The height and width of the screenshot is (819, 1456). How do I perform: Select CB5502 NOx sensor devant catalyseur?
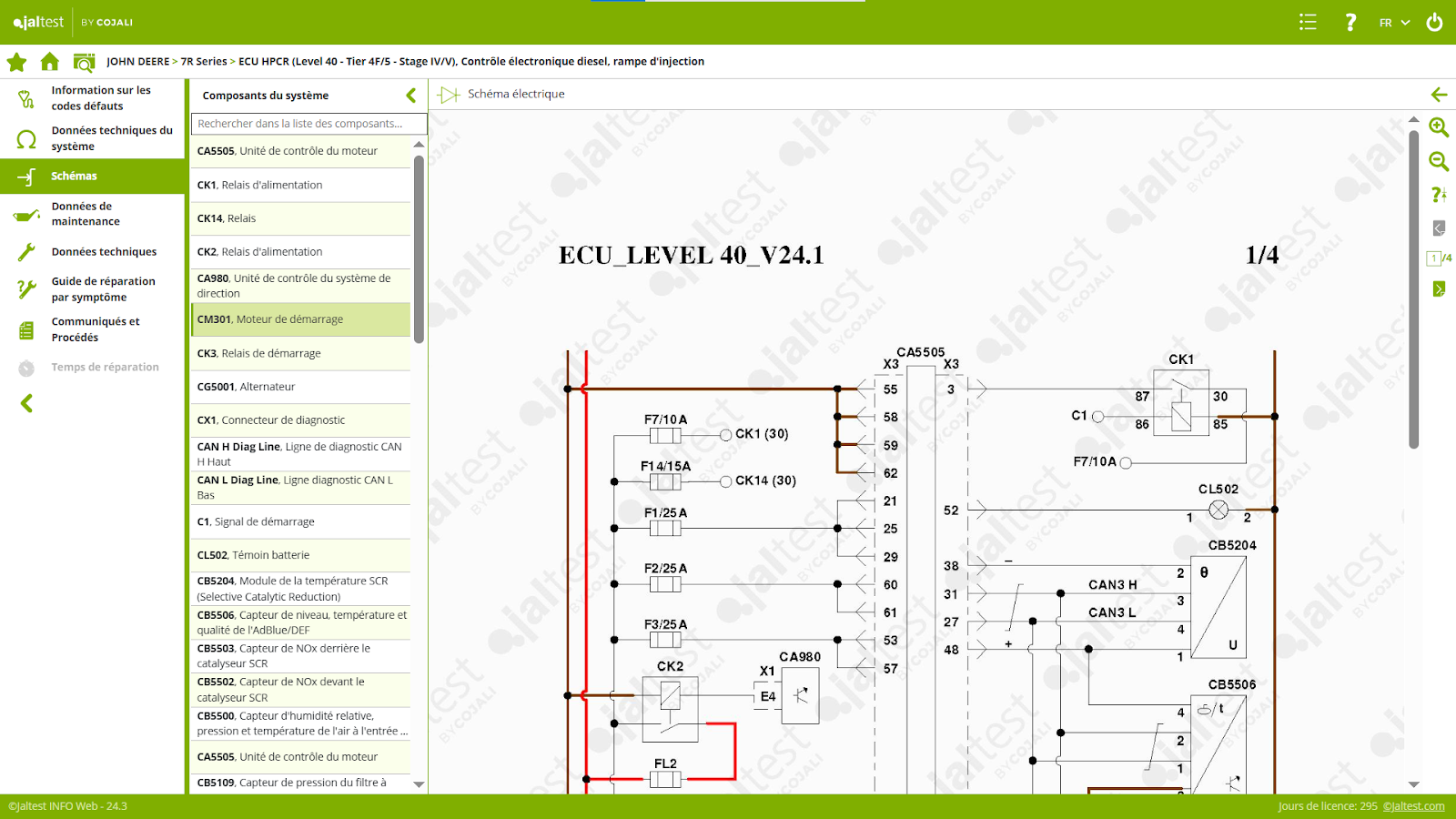300,690
